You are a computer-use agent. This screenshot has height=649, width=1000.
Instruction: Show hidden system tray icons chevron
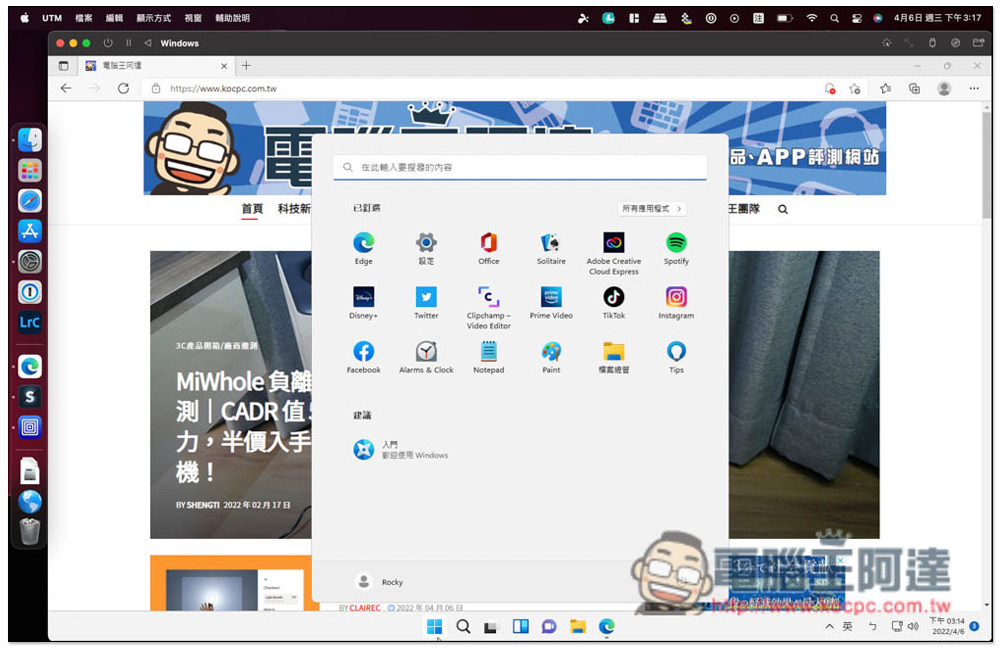[x=829, y=627]
